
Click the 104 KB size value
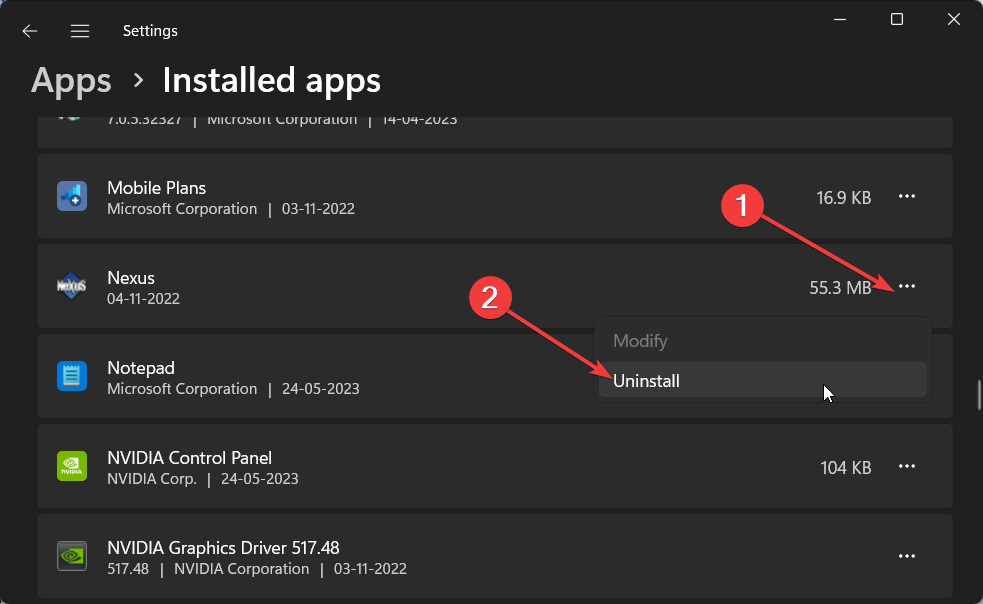pyautogui.click(x=845, y=468)
